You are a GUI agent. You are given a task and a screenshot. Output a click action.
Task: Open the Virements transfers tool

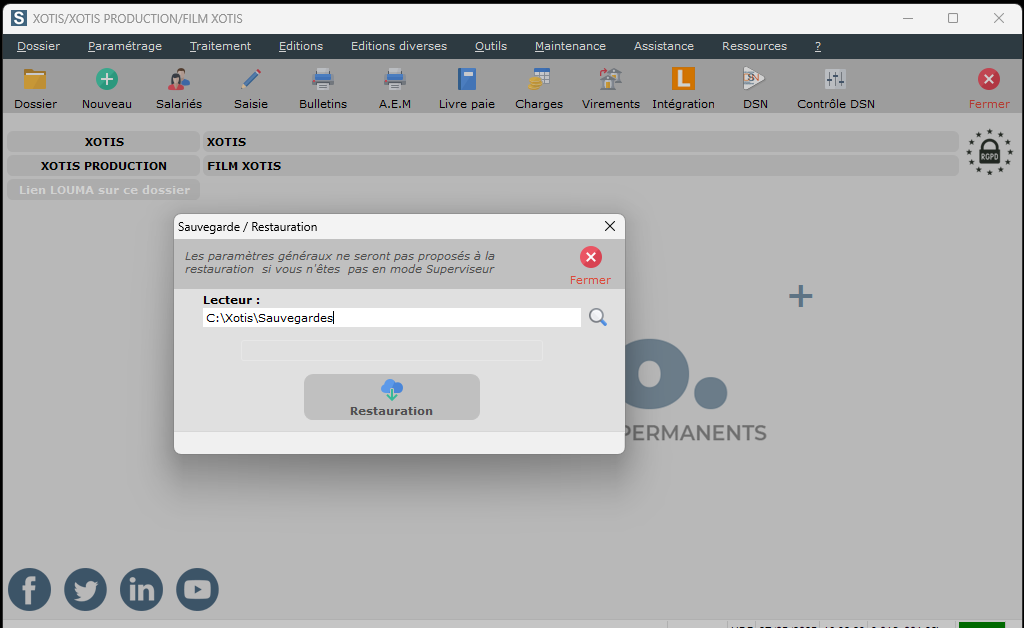click(611, 89)
